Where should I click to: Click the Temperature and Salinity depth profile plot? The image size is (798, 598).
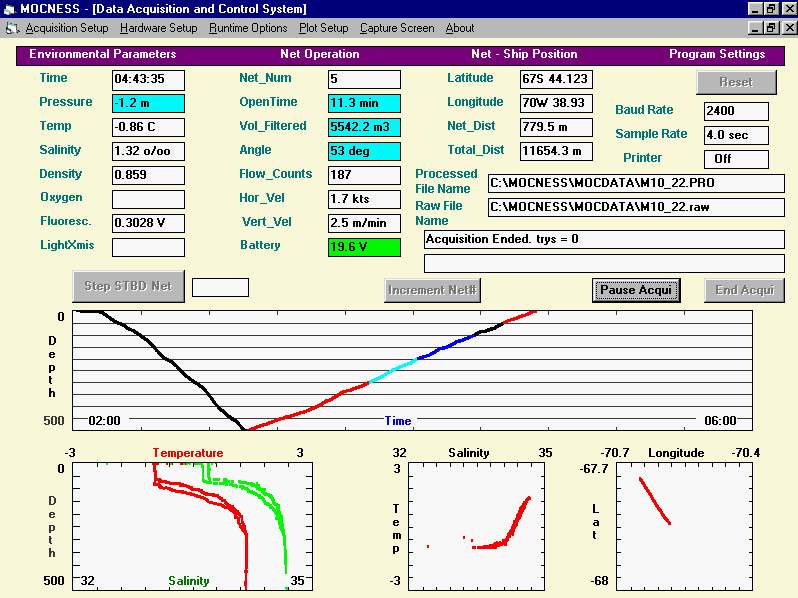(x=192, y=526)
